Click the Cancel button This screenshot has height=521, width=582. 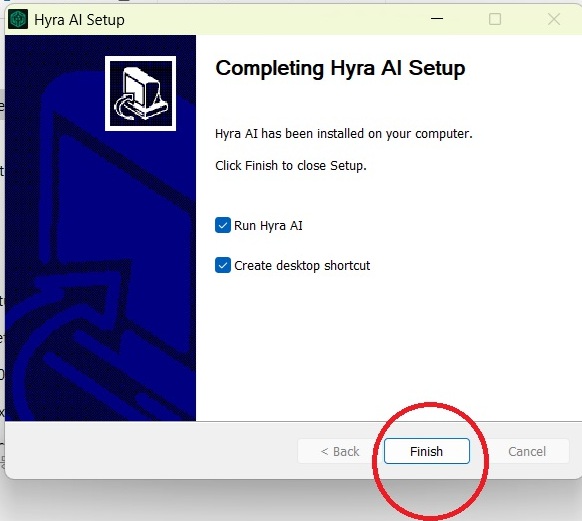coord(527,451)
